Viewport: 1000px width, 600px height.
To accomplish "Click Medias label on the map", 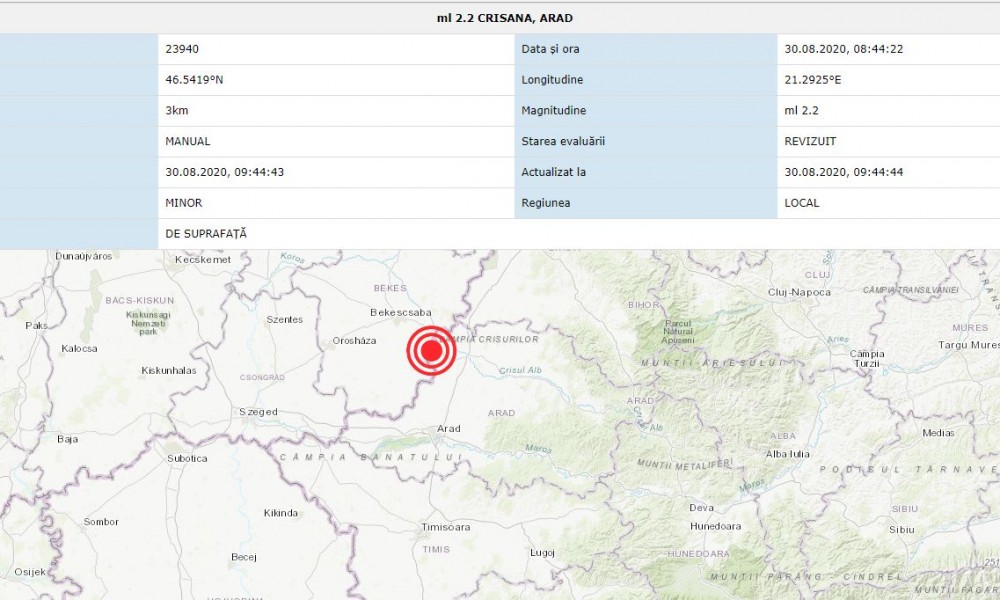I will tap(938, 433).
